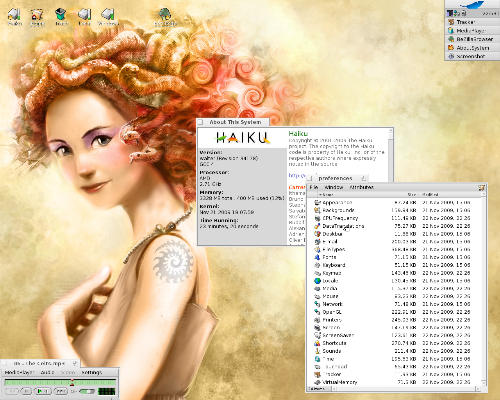Open Window menu in preferences window

coord(334,187)
